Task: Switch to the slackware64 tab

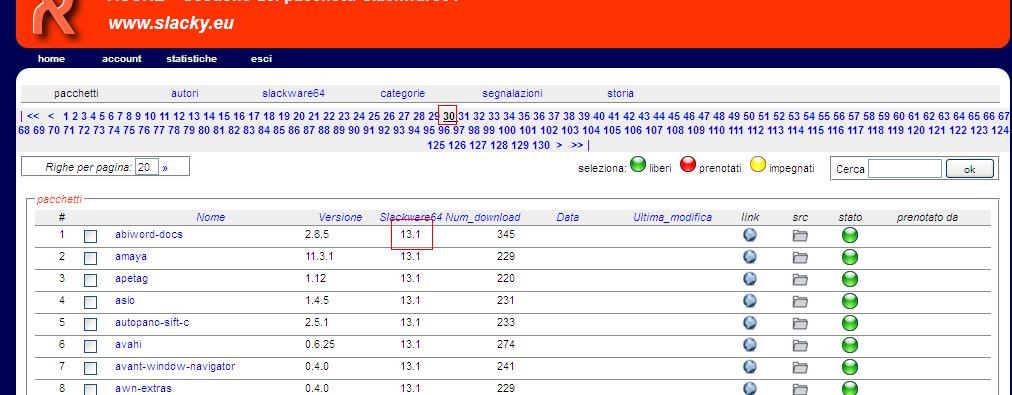Action: point(293,94)
